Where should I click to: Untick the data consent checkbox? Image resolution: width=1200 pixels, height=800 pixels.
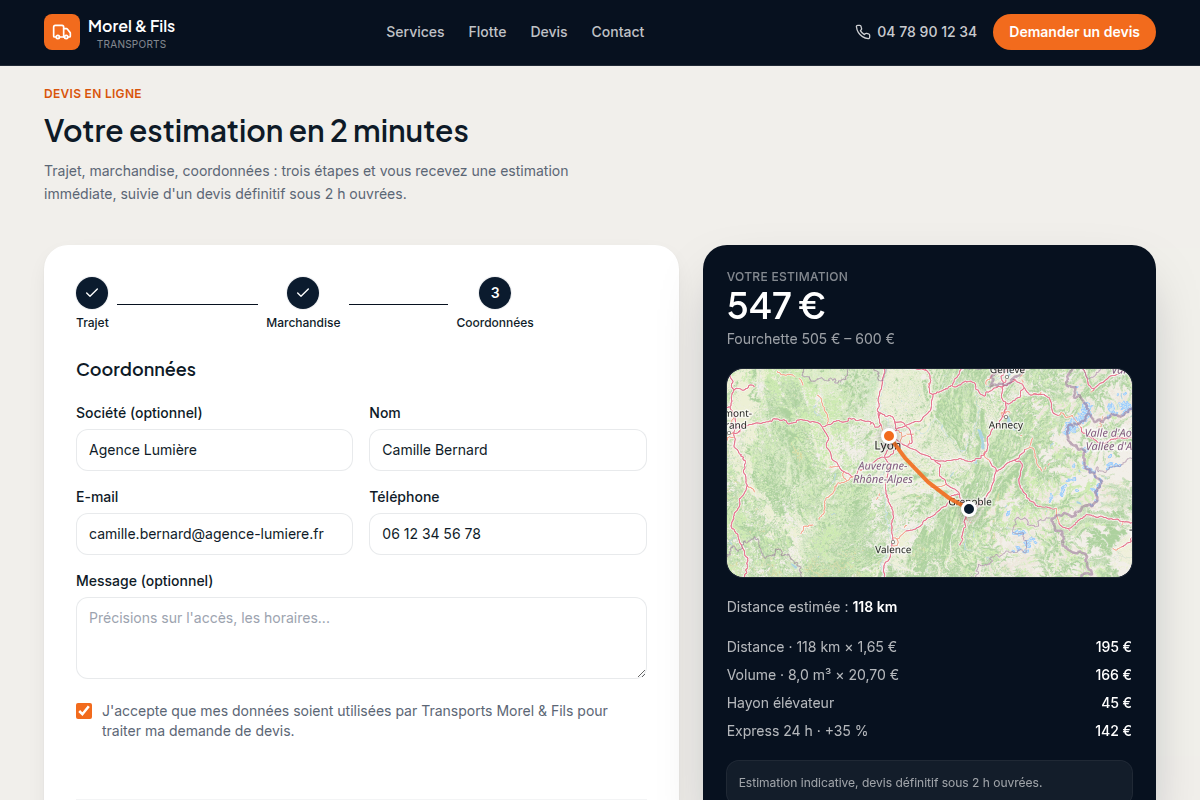pyautogui.click(x=84, y=711)
